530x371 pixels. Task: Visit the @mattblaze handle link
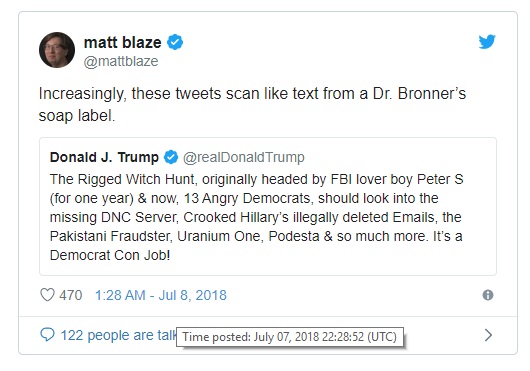[x=121, y=61]
